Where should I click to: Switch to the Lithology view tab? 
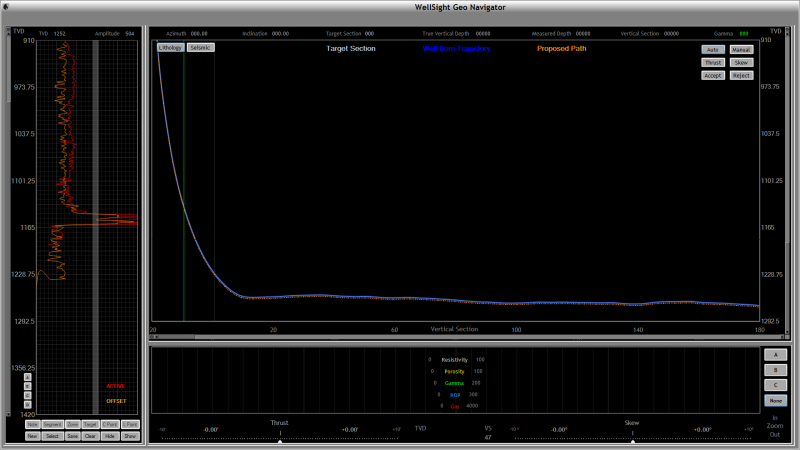[169, 48]
